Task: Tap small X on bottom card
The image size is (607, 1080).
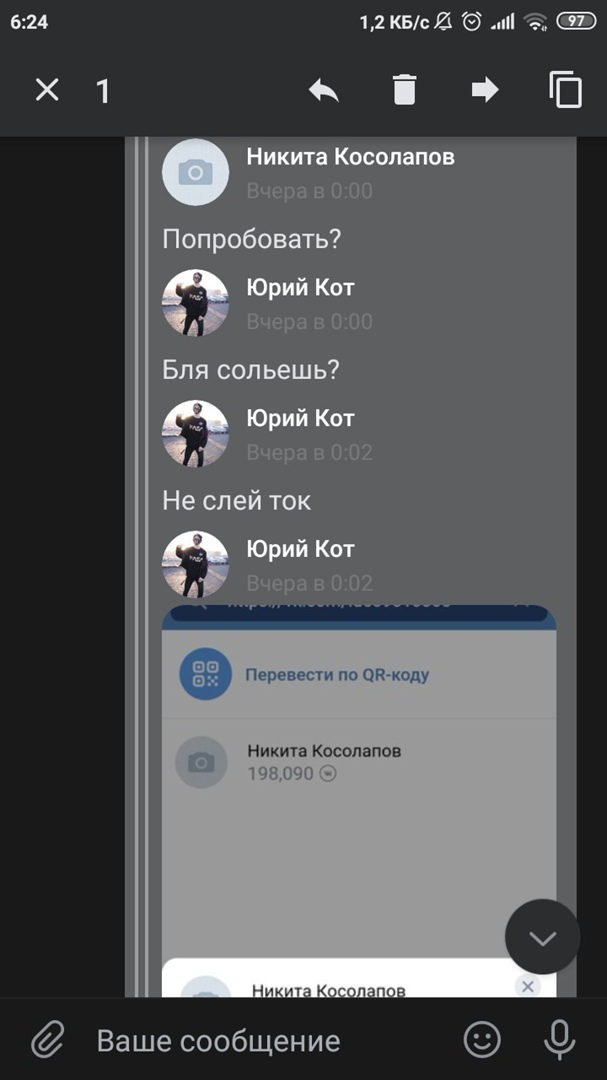Action: (x=528, y=986)
